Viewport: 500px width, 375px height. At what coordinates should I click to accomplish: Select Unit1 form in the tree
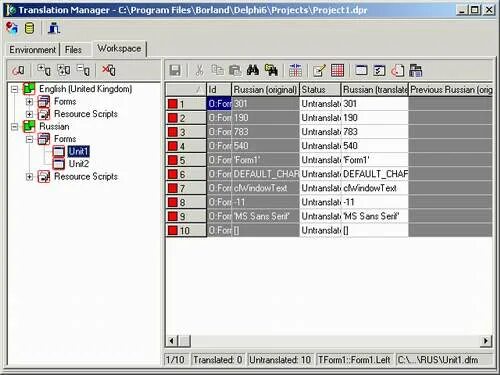pyautogui.click(x=78, y=152)
